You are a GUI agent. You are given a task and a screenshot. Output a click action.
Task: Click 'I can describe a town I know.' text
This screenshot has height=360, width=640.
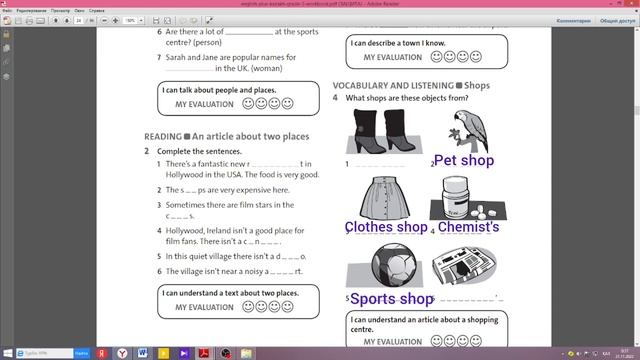point(398,43)
